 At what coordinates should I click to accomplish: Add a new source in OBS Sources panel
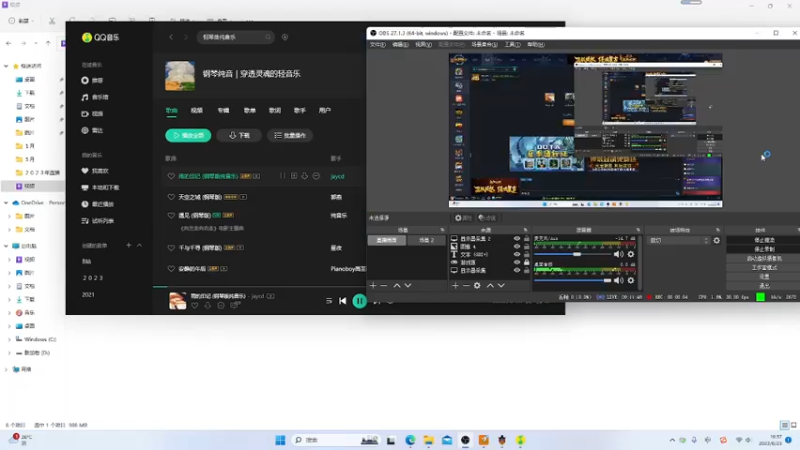(x=455, y=286)
